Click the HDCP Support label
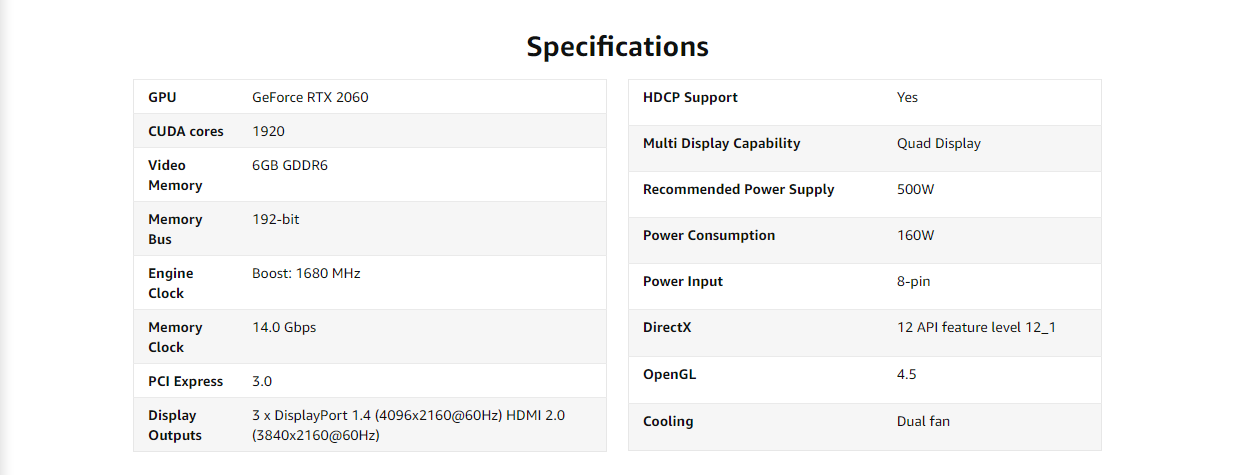Viewport: 1247px width, 475px height. click(690, 97)
